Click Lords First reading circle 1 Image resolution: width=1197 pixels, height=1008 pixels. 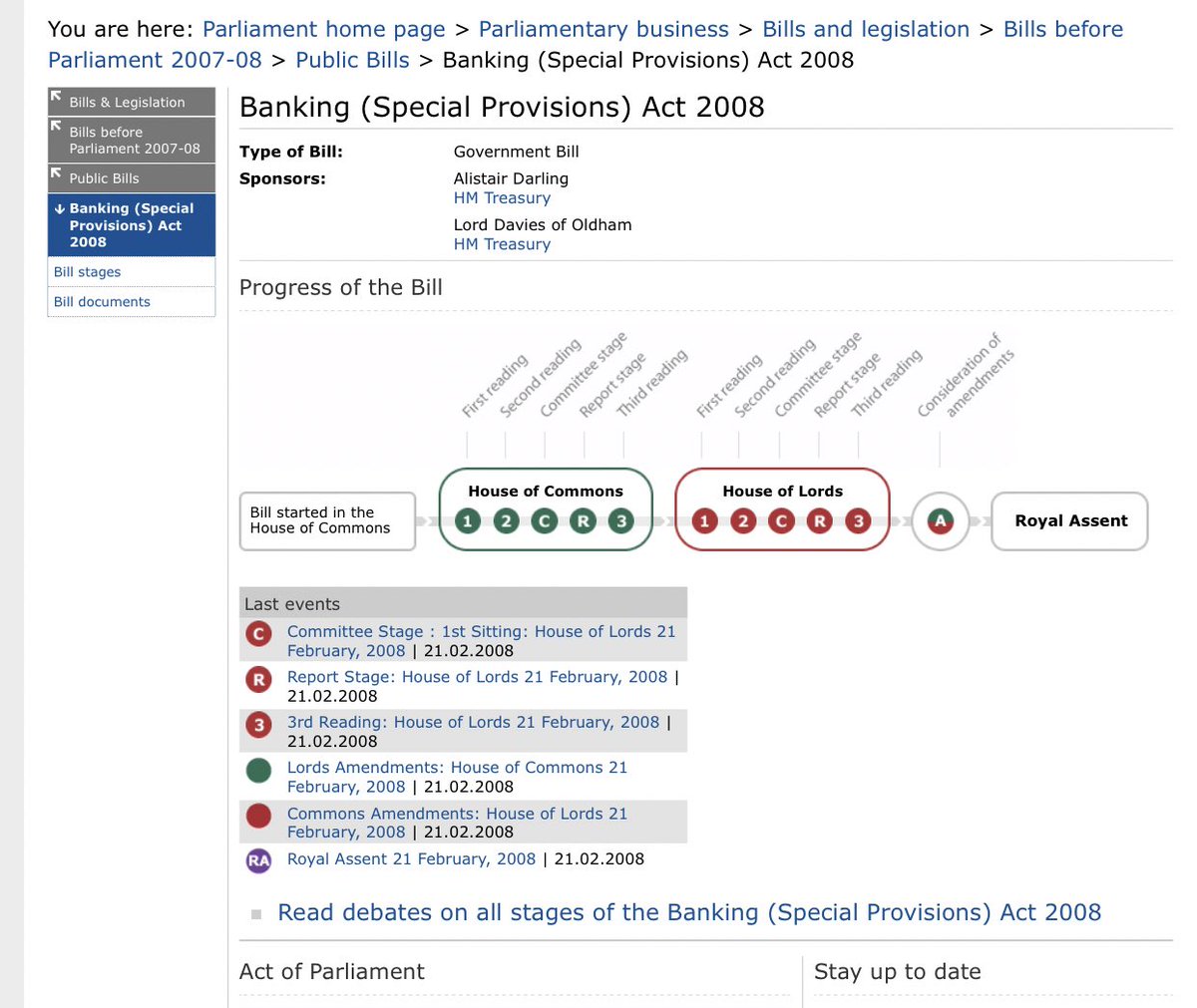[x=705, y=520]
